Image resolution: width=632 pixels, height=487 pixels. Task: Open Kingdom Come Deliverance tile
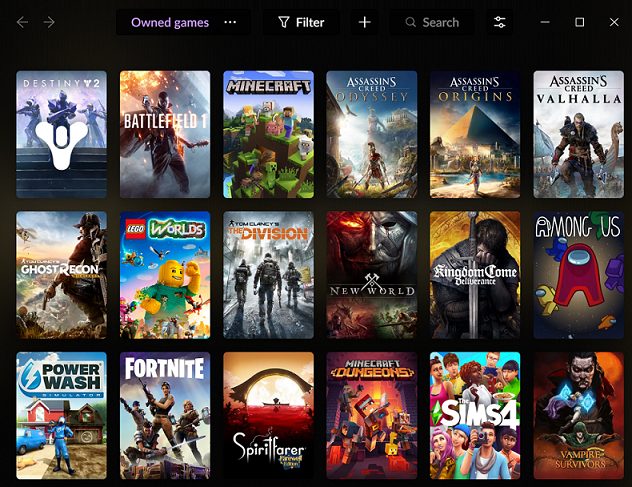click(475, 275)
